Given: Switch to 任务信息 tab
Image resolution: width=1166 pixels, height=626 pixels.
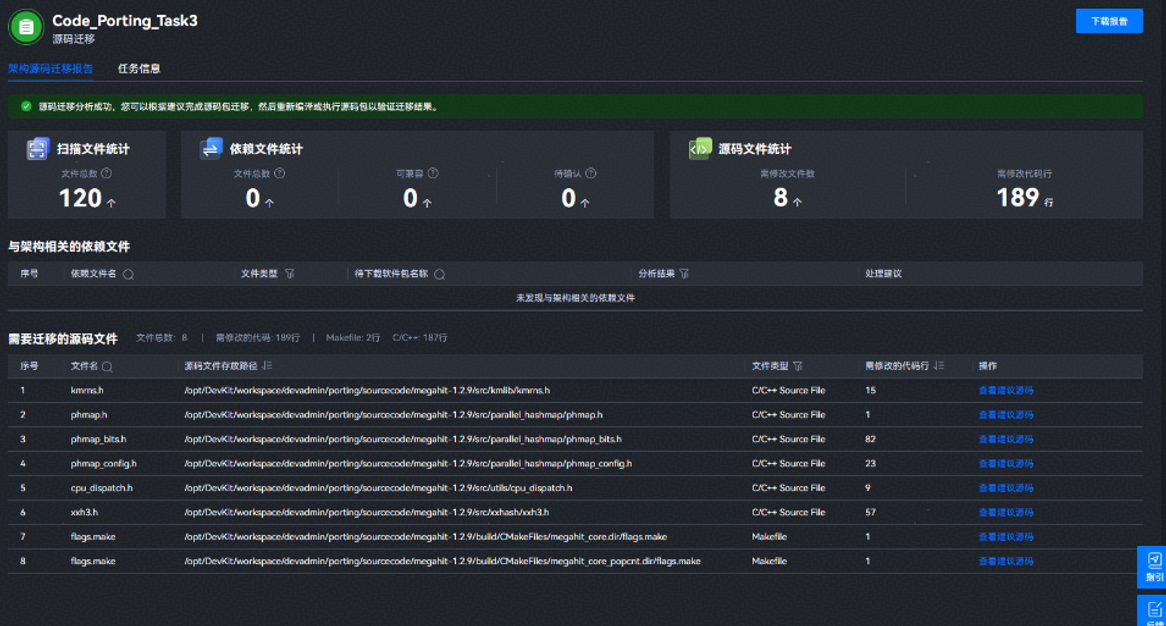Looking at the screenshot, I should [139, 69].
